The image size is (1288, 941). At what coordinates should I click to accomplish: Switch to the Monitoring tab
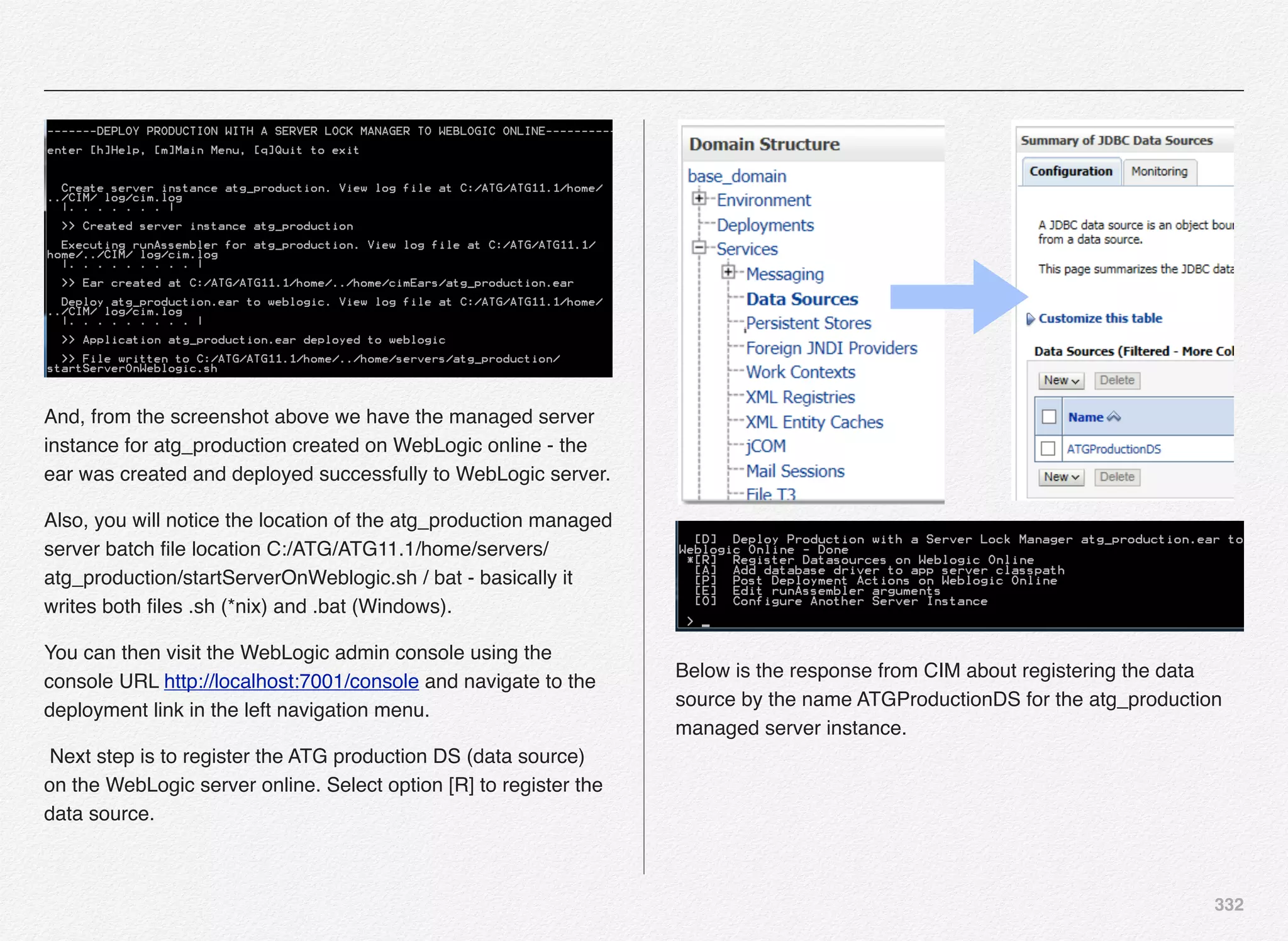(1159, 172)
